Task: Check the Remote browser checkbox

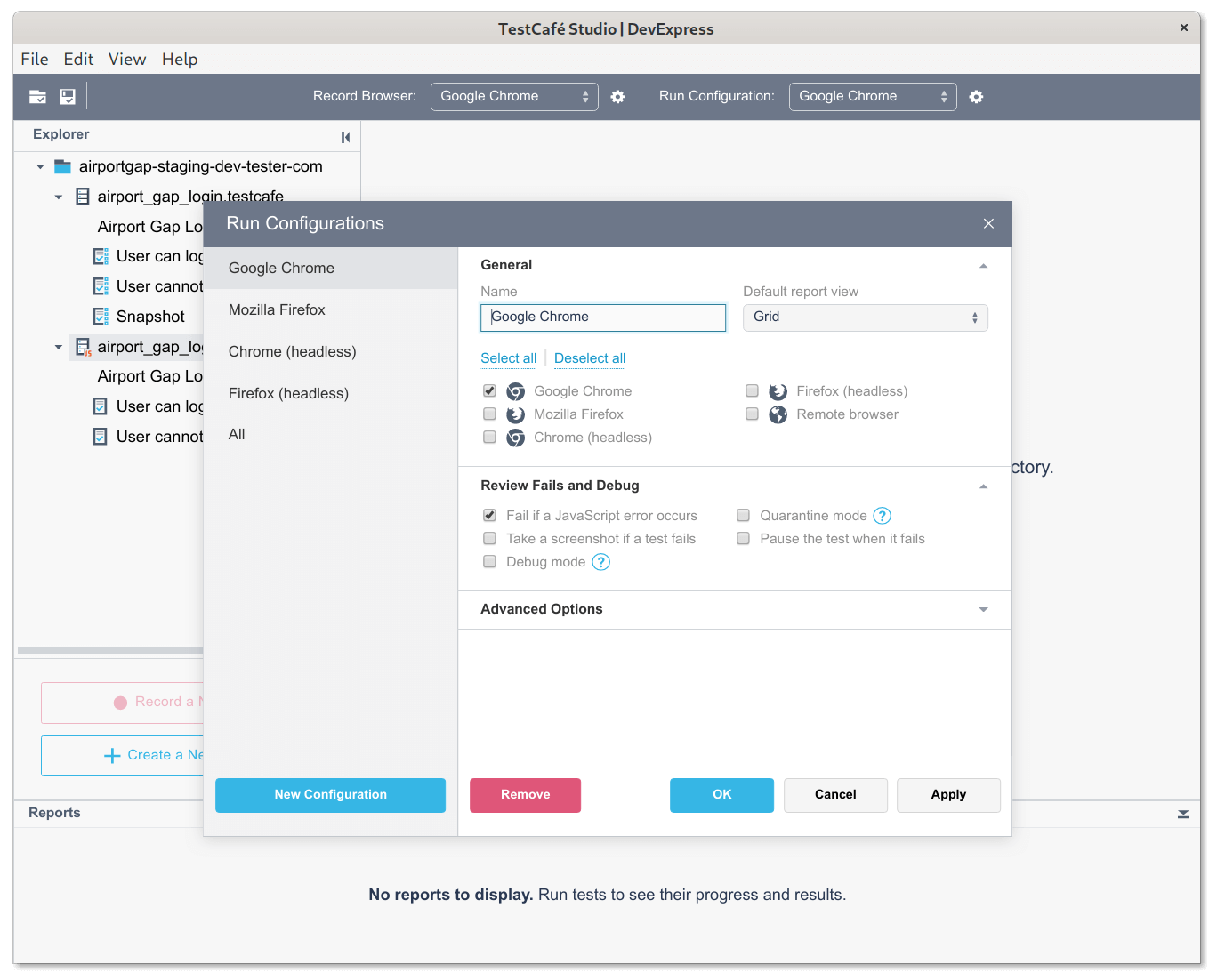Action: click(752, 414)
